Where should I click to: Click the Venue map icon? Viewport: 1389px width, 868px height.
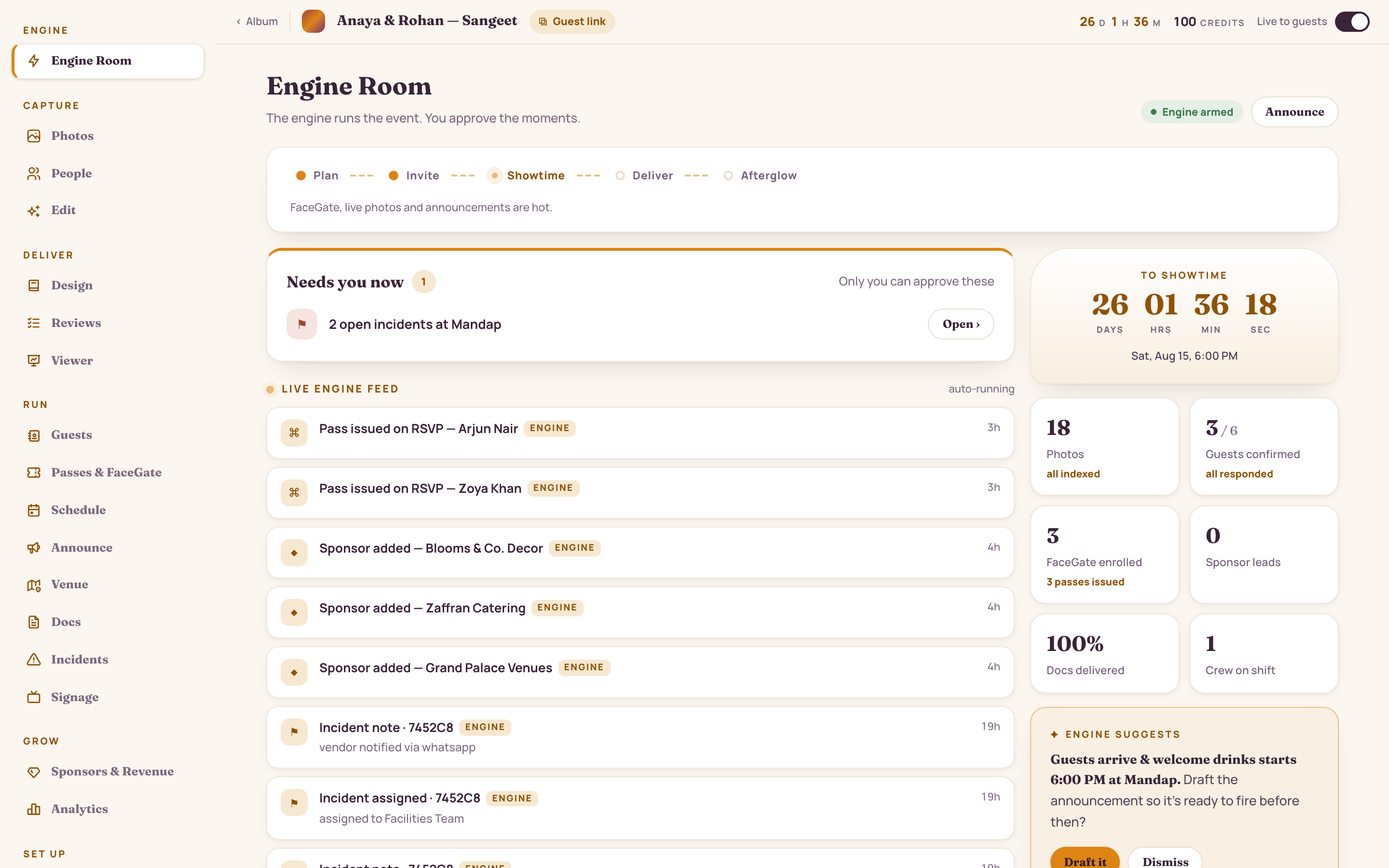tap(34, 585)
